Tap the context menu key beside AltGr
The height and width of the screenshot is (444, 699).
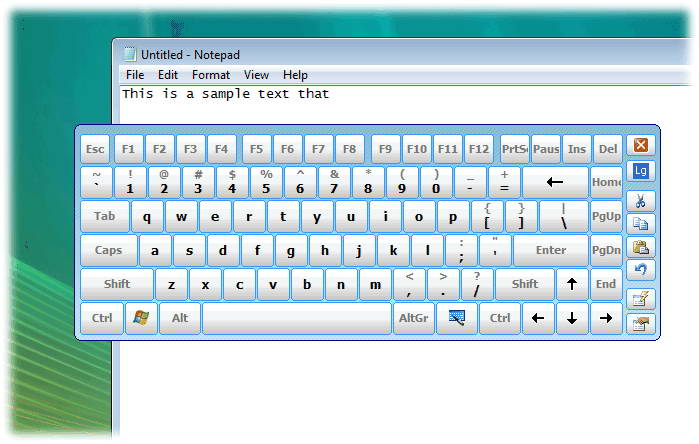click(457, 318)
